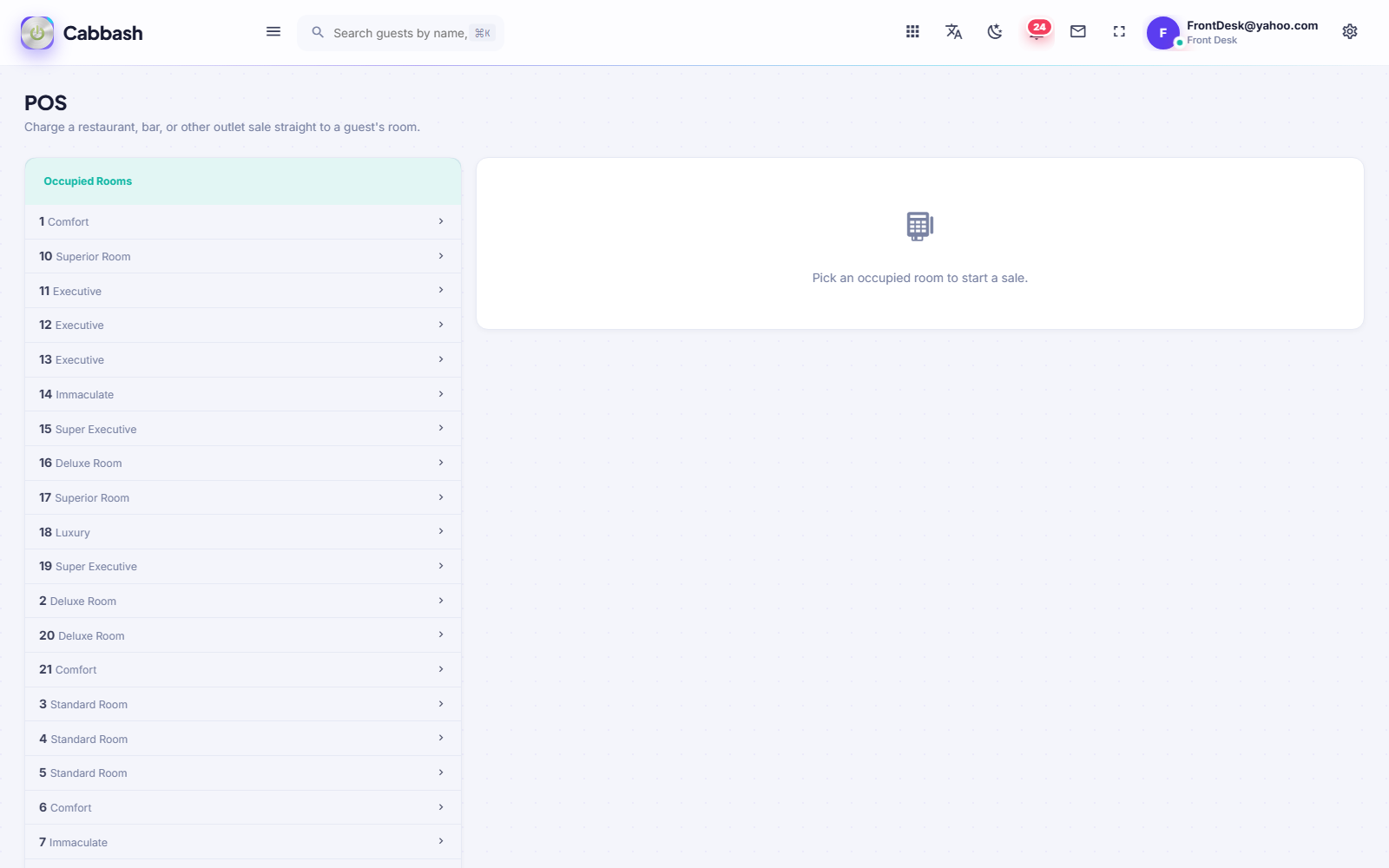This screenshot has width=1389, height=868.
Task: Open the language translation menu
Action: coord(954,32)
